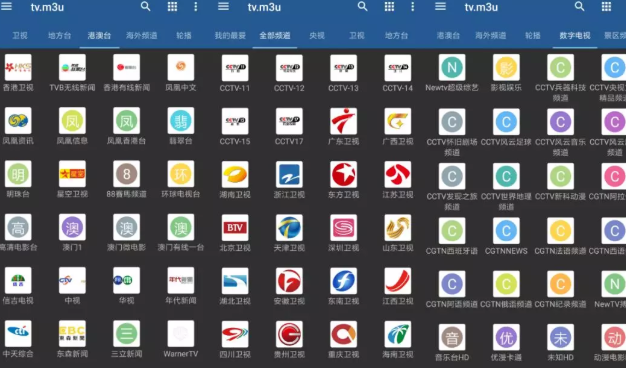
Task: Open the Newtv超级综艺 channel
Action: coord(452,67)
